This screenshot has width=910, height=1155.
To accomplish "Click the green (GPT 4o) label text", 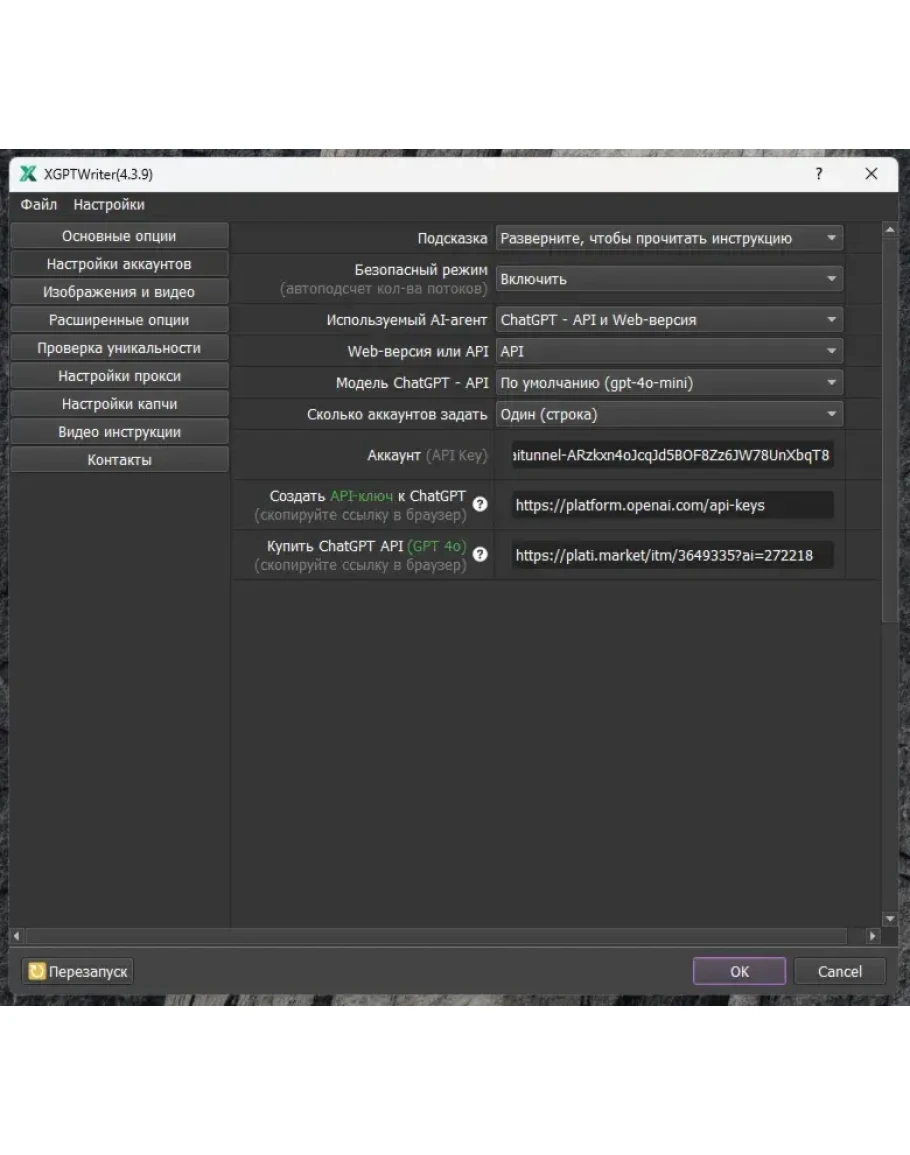I will click(437, 546).
